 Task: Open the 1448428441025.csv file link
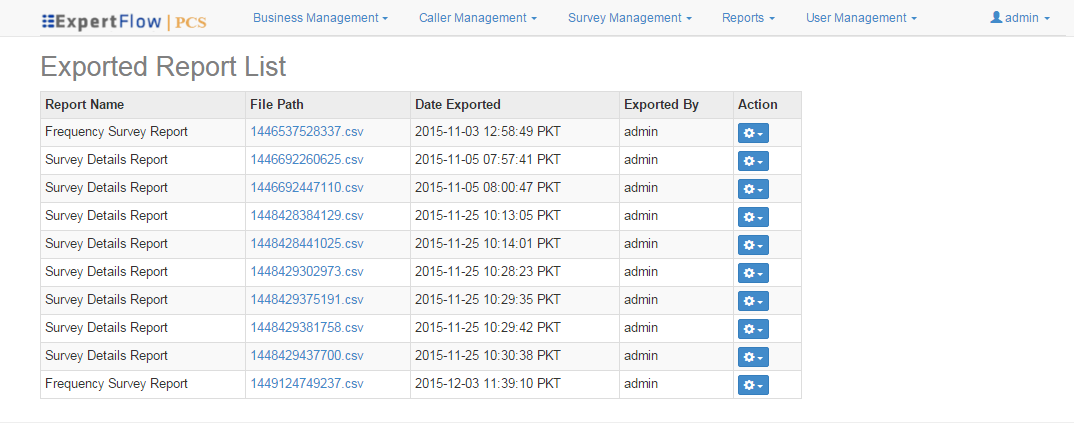click(307, 244)
